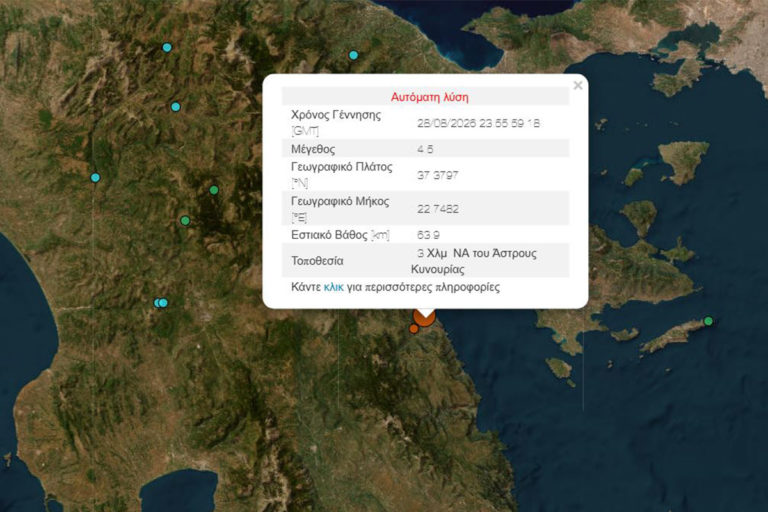The height and width of the screenshot is (512, 768).
Task: Select the green marker on the far eastern island
Action: (708, 321)
